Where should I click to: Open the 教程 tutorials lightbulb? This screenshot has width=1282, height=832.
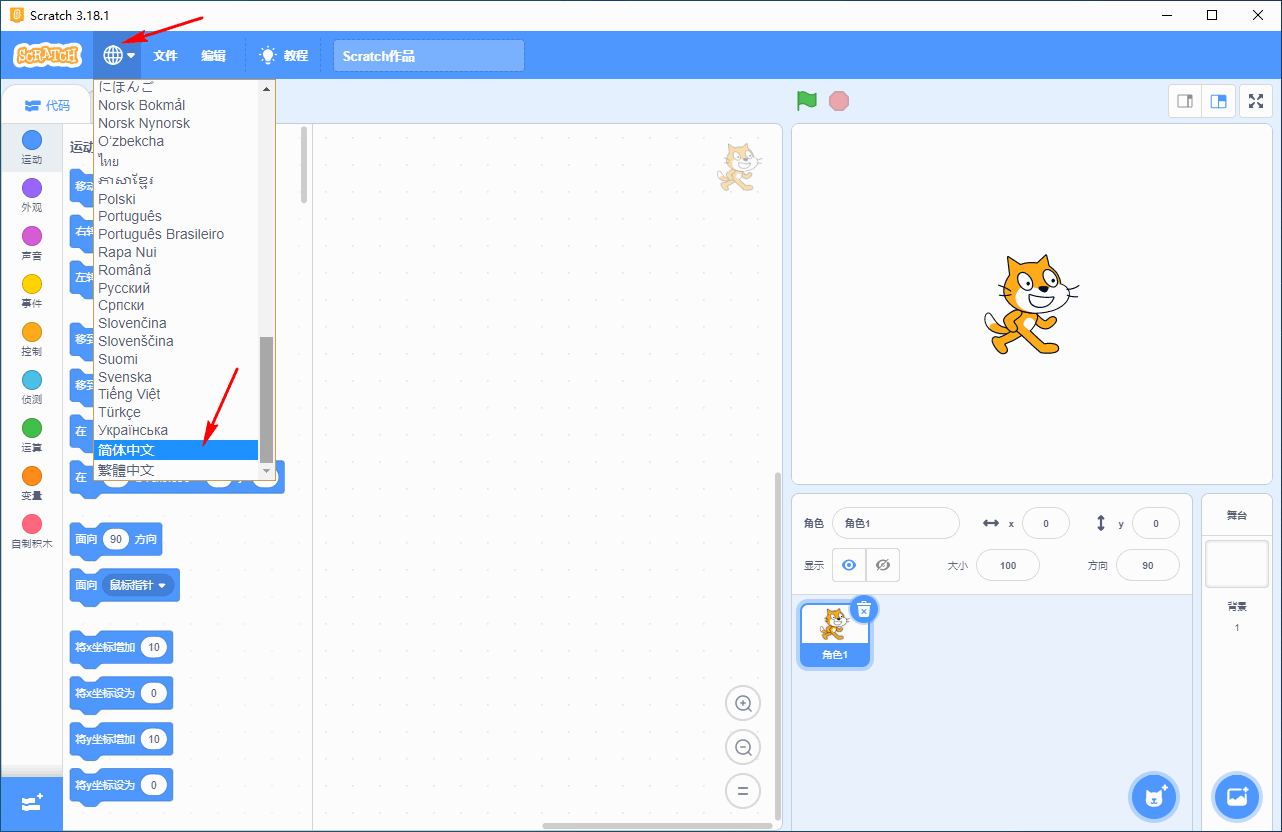(284, 56)
